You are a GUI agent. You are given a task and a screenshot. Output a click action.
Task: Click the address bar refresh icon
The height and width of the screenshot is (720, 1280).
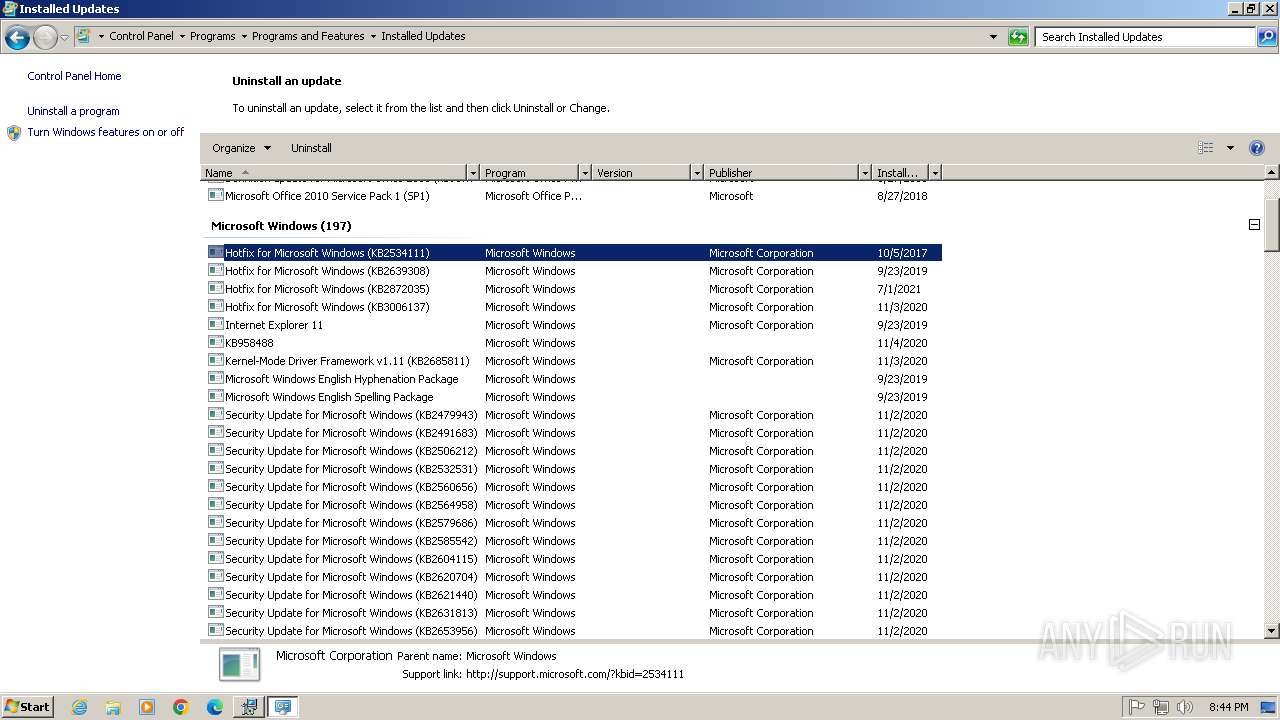click(x=1018, y=37)
